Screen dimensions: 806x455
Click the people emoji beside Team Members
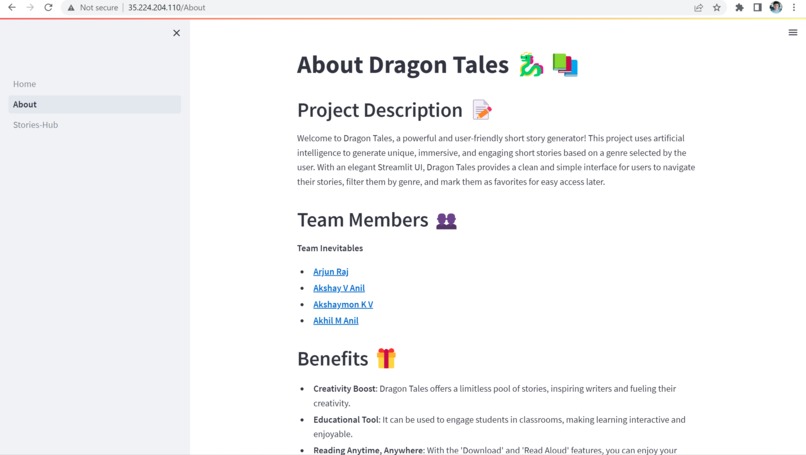click(x=446, y=221)
